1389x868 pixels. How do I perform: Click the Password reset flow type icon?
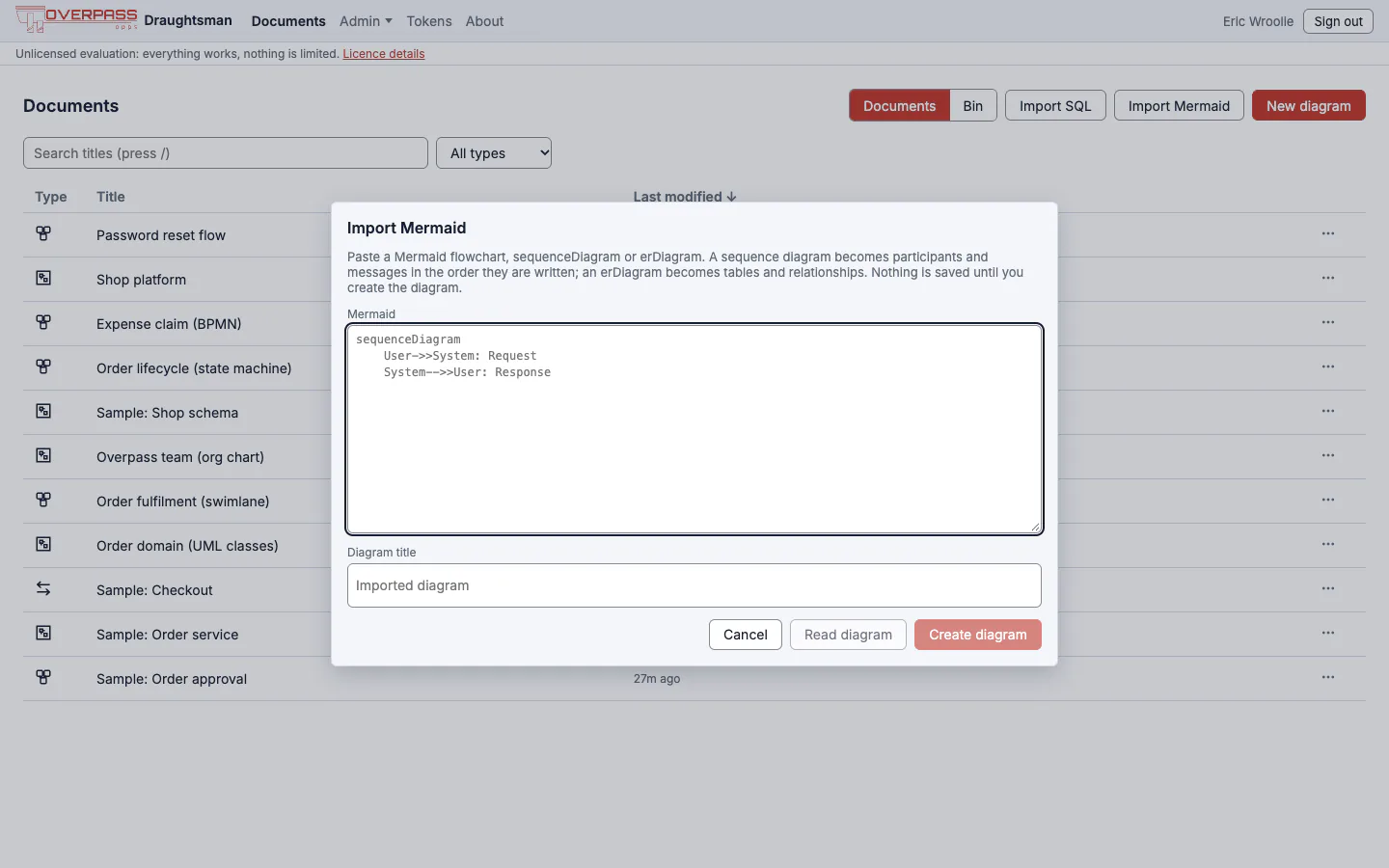click(x=43, y=233)
